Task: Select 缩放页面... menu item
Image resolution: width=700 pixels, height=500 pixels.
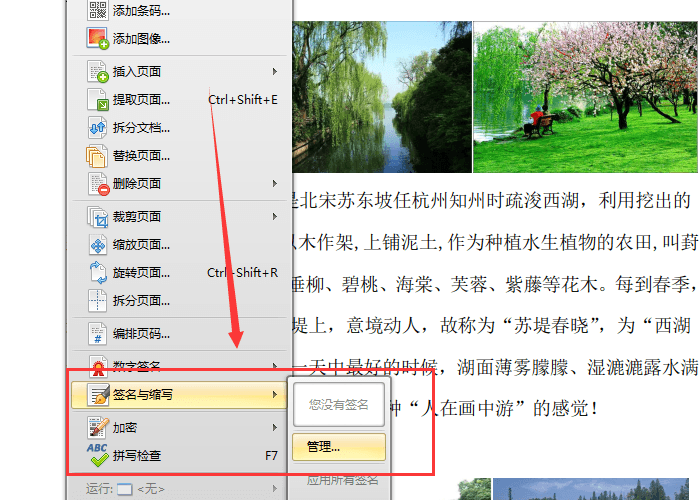Action: 179,245
